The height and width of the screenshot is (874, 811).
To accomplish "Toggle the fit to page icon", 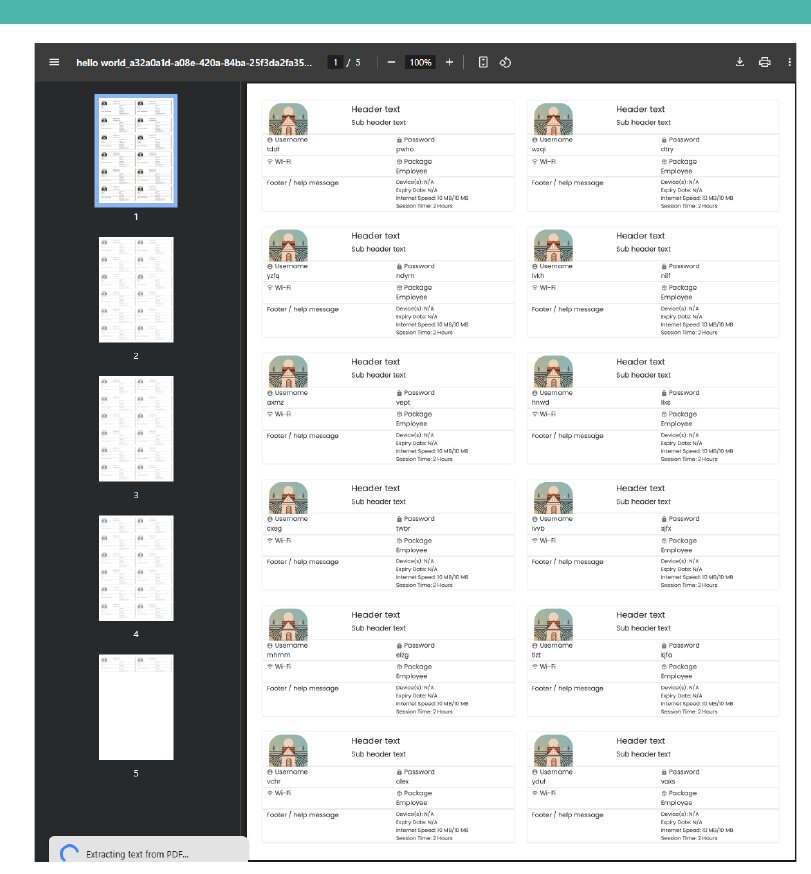I will coord(483,62).
